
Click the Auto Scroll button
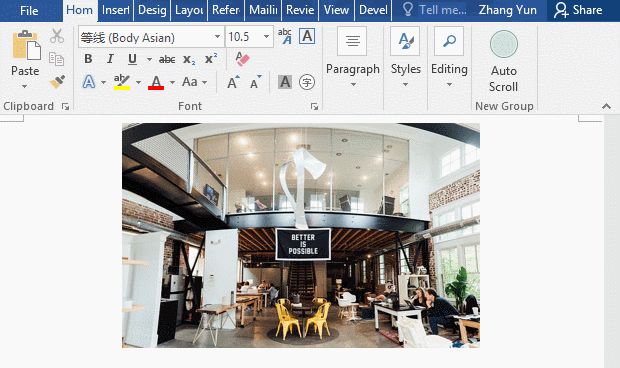pyautogui.click(x=504, y=61)
